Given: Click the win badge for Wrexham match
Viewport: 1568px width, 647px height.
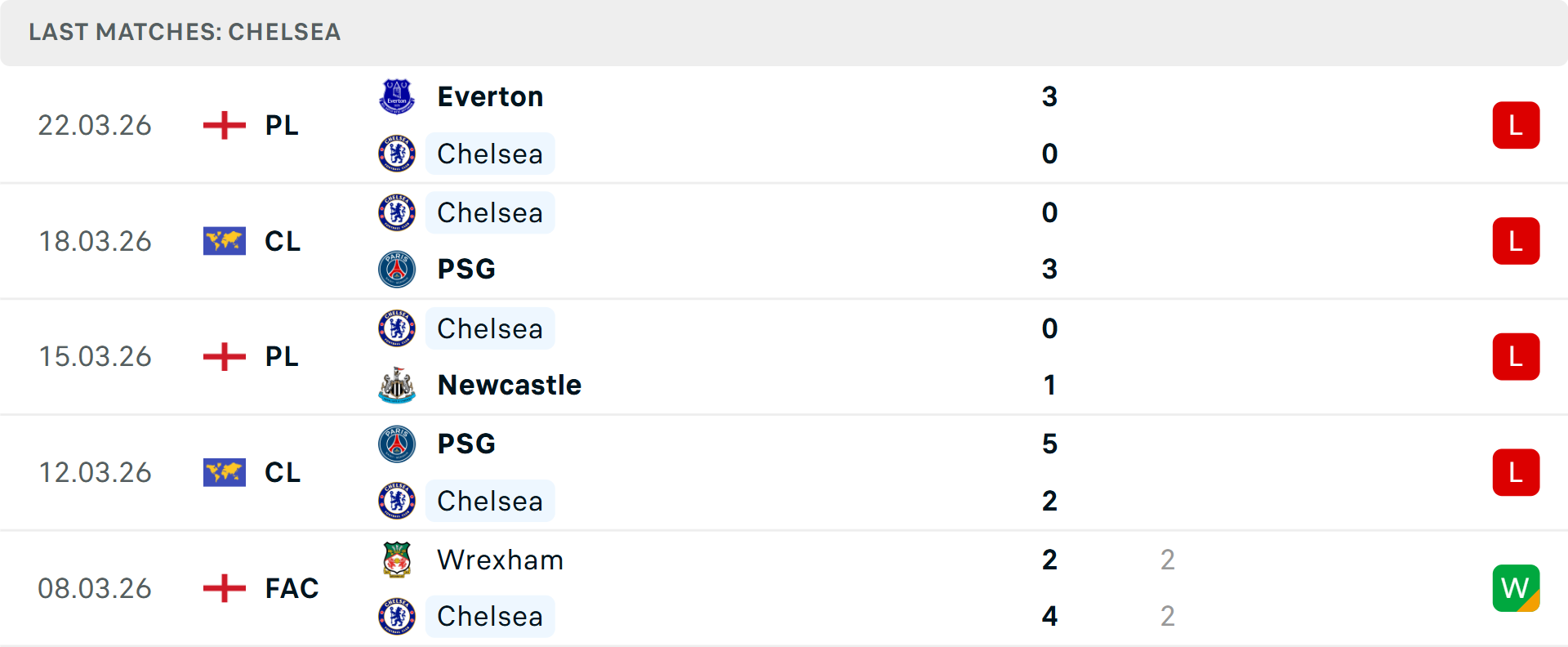Looking at the screenshot, I should coord(1516,588).
